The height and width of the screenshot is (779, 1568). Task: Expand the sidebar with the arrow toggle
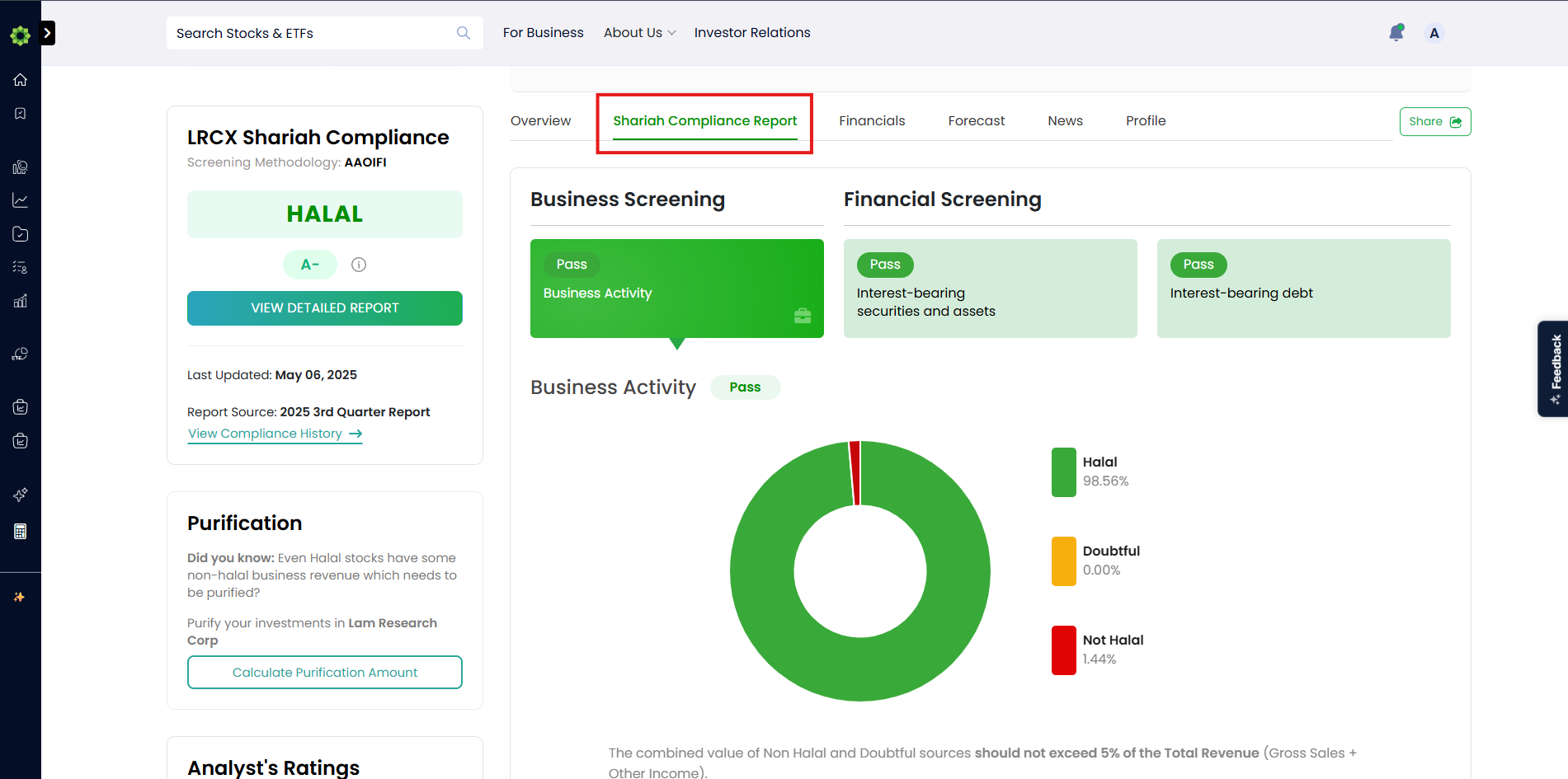48,33
